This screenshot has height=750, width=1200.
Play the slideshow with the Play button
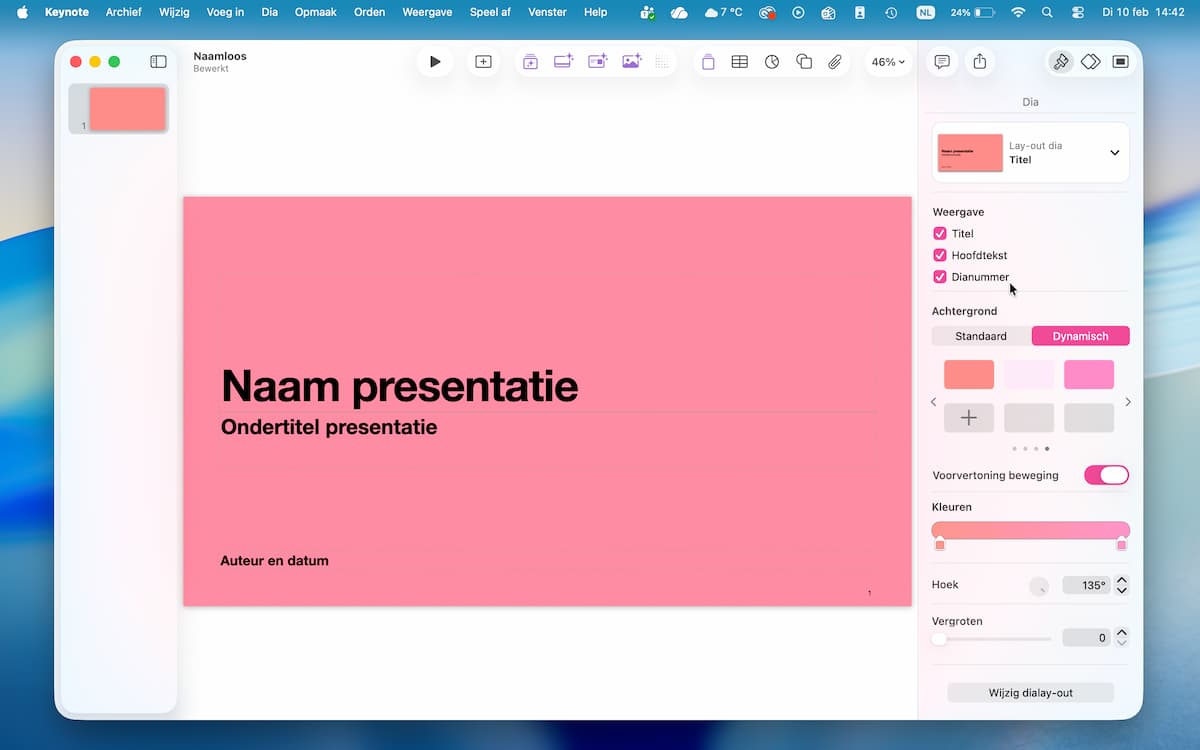(435, 62)
